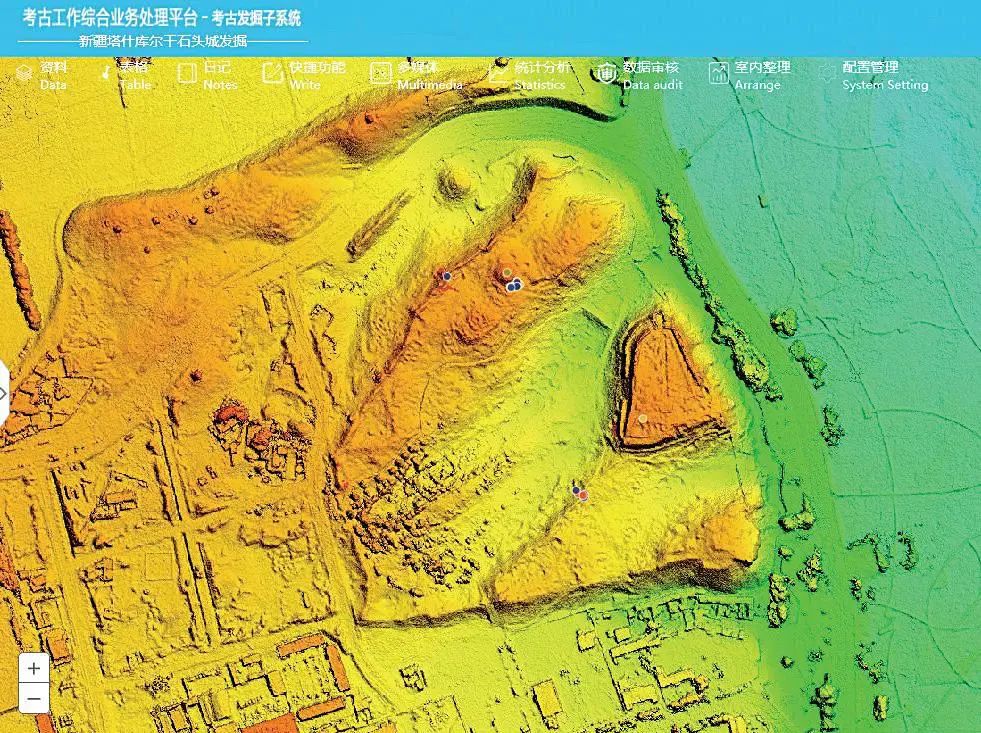Image resolution: width=981 pixels, height=733 pixels.
Task: Open the System Setting (配置管理) menu
Action: click(827, 74)
